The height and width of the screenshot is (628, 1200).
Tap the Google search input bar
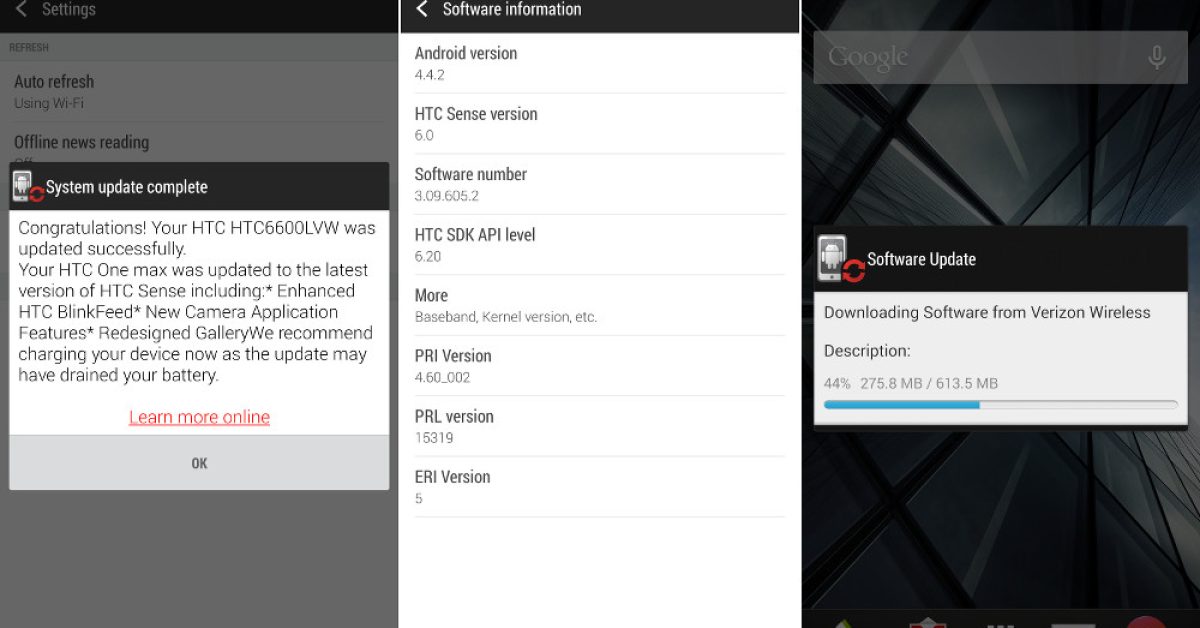[x=1000, y=57]
